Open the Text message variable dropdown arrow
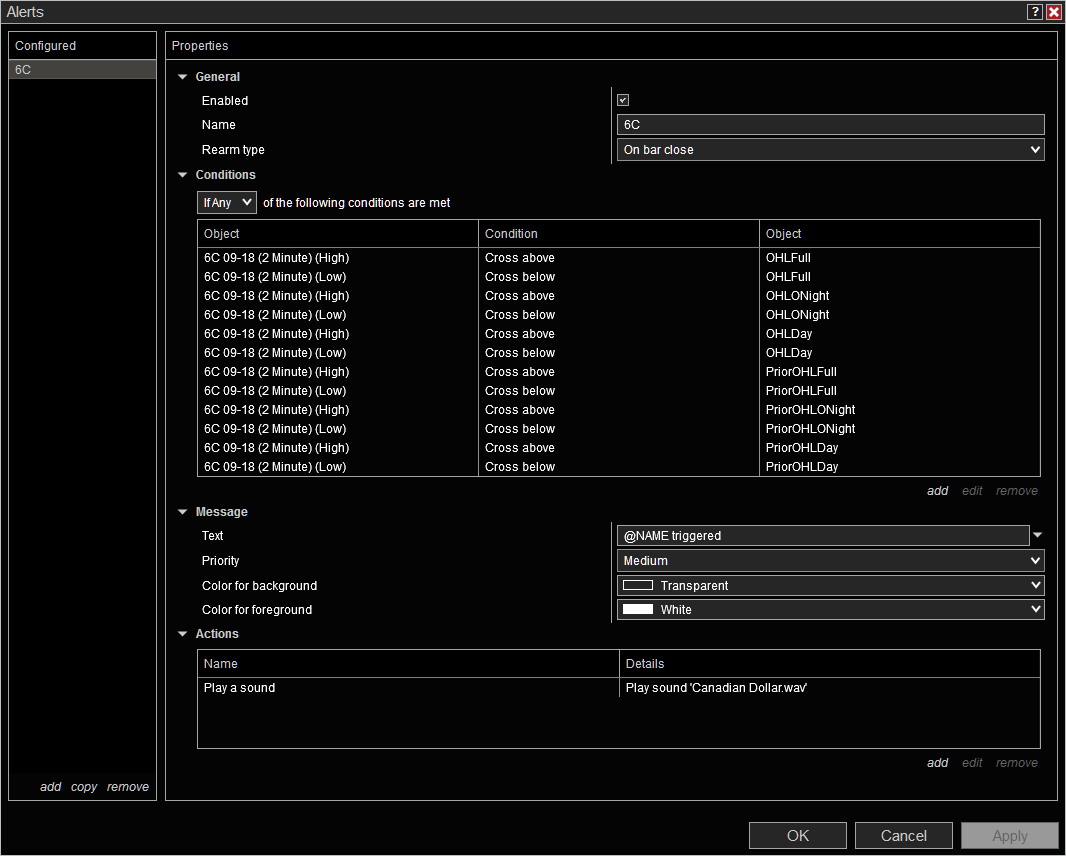 coord(1037,535)
